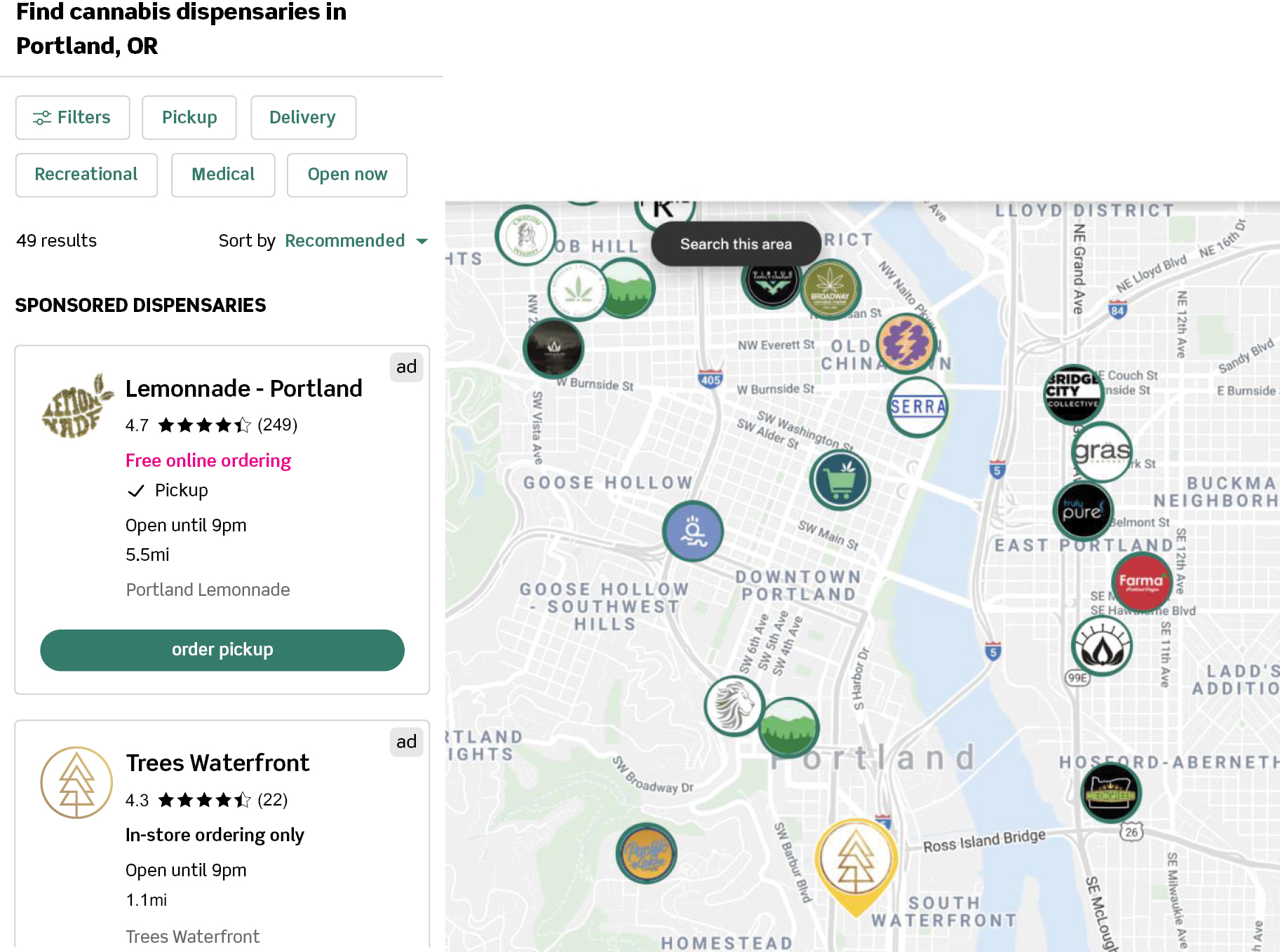Toggle the Delivery filter

tap(303, 118)
